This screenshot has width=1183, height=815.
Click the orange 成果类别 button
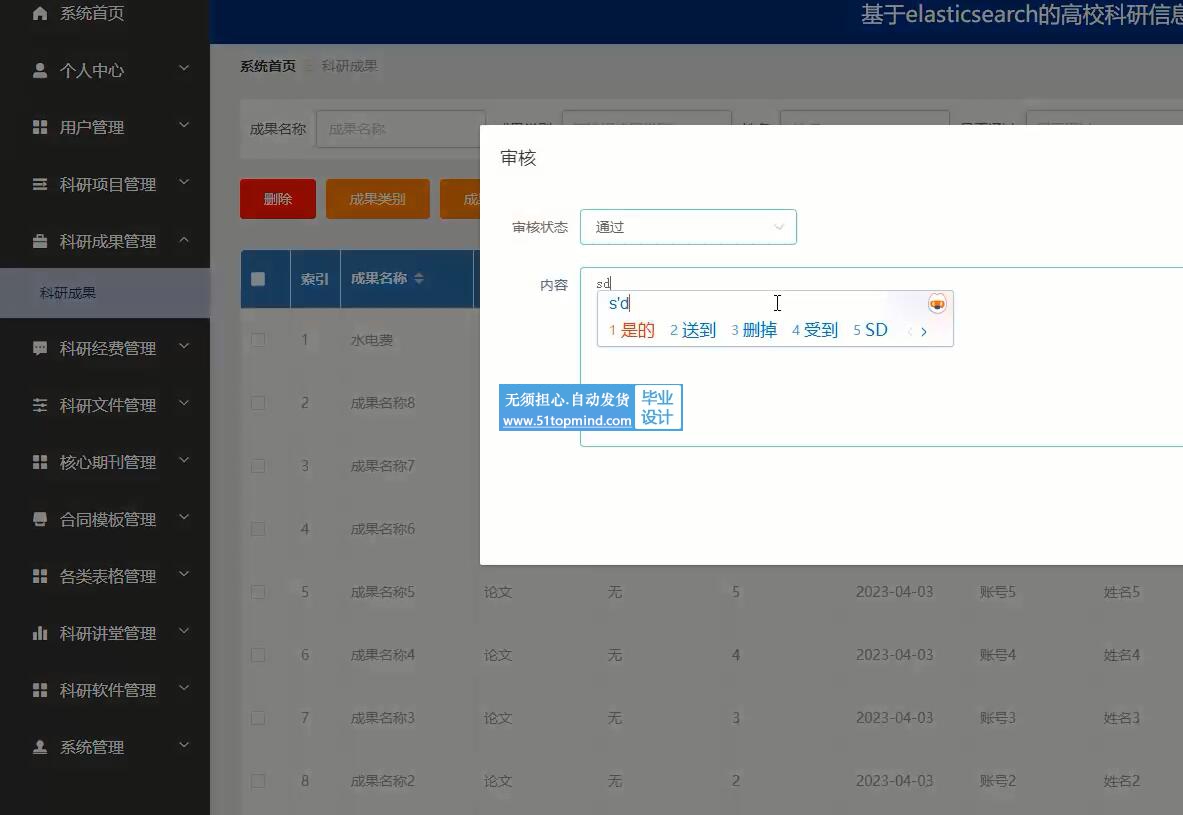pyautogui.click(x=377, y=199)
